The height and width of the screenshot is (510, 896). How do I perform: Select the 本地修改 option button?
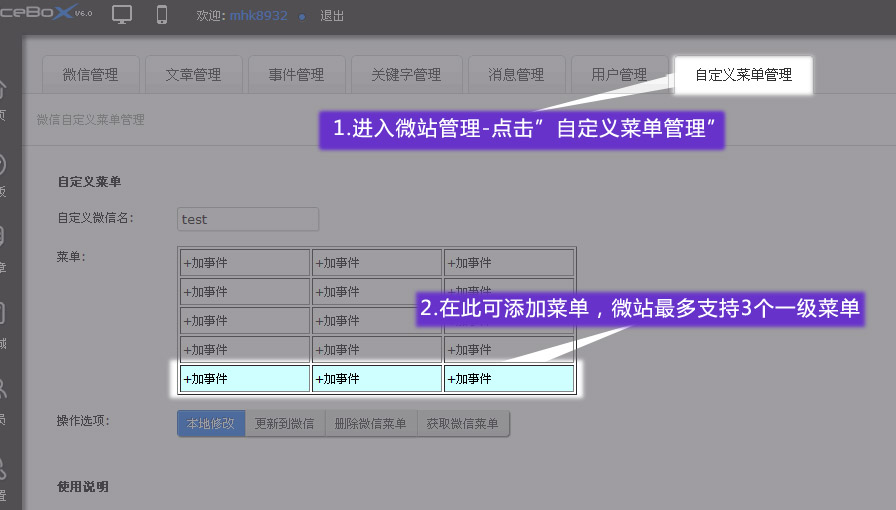click(210, 424)
